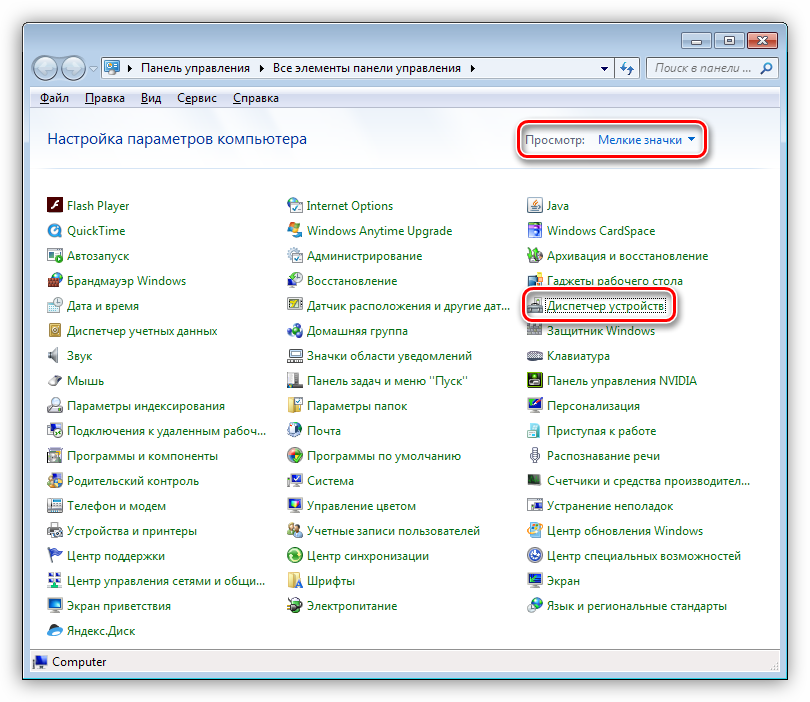Open Распознавание речи microphone icon

(x=535, y=456)
